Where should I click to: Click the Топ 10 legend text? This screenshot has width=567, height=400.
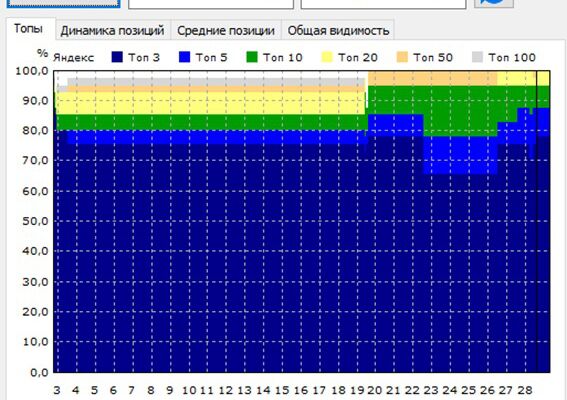point(282,57)
